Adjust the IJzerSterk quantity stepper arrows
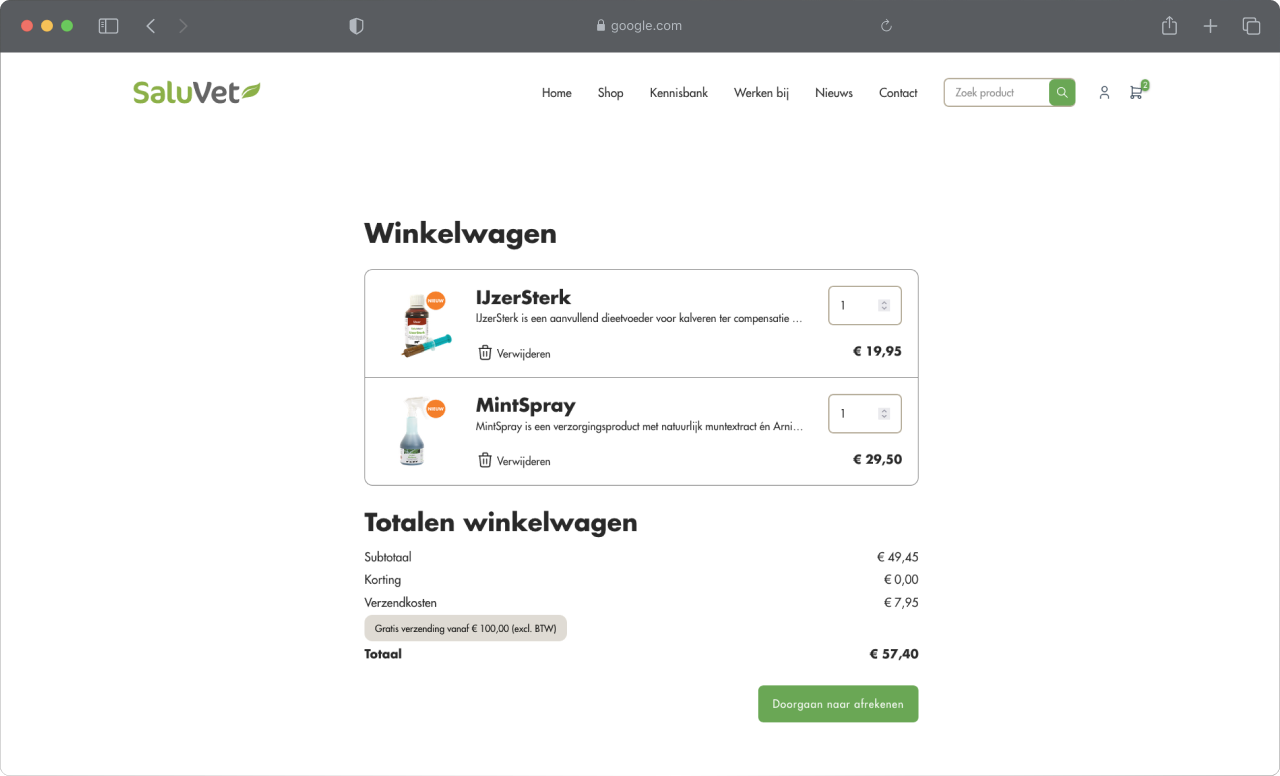This screenshot has height=776, width=1280. 884,306
